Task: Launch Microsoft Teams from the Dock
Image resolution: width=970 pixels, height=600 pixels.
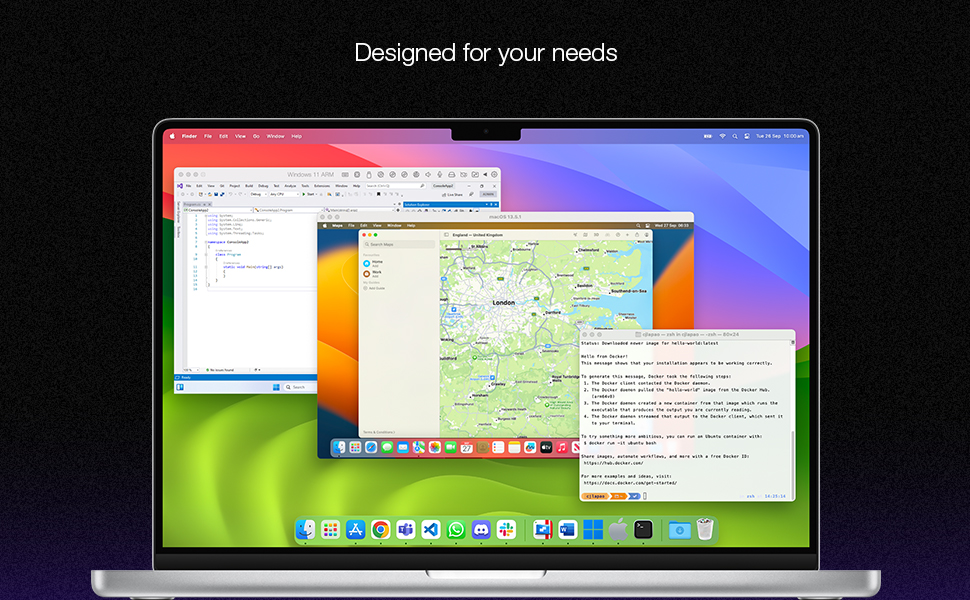Action: click(x=405, y=529)
